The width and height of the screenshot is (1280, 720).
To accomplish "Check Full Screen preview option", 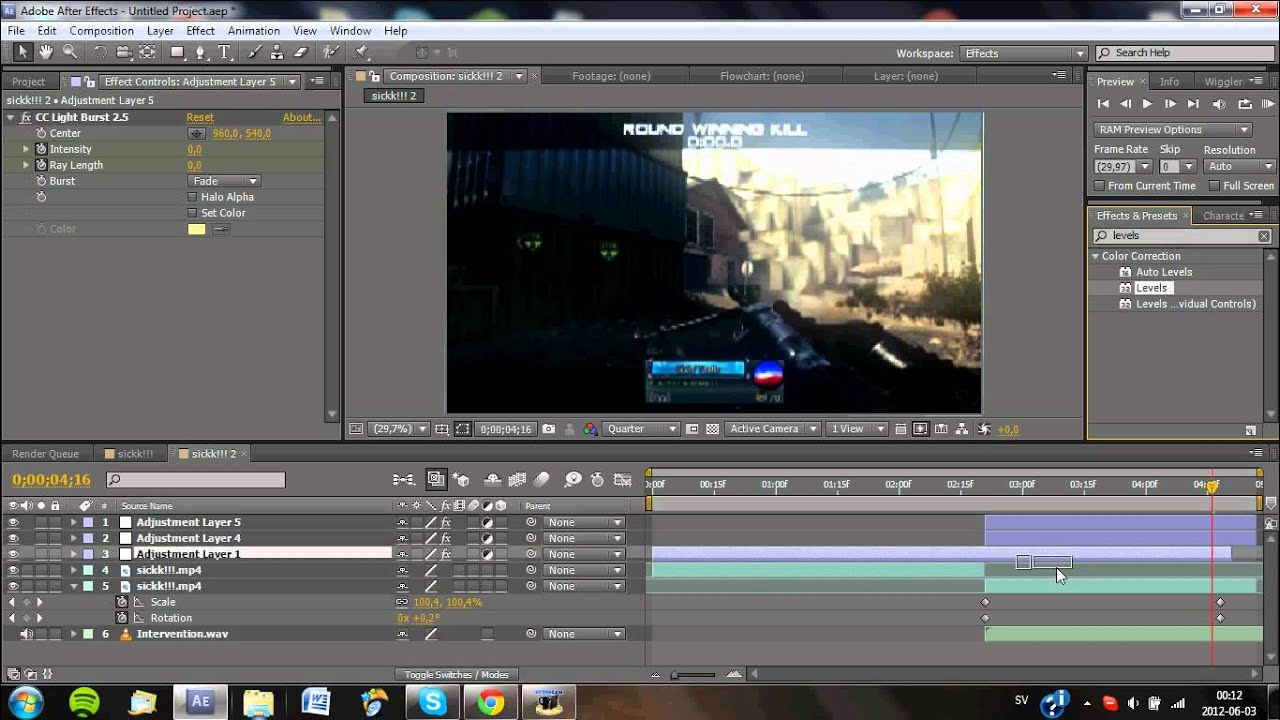I will click(x=1214, y=186).
